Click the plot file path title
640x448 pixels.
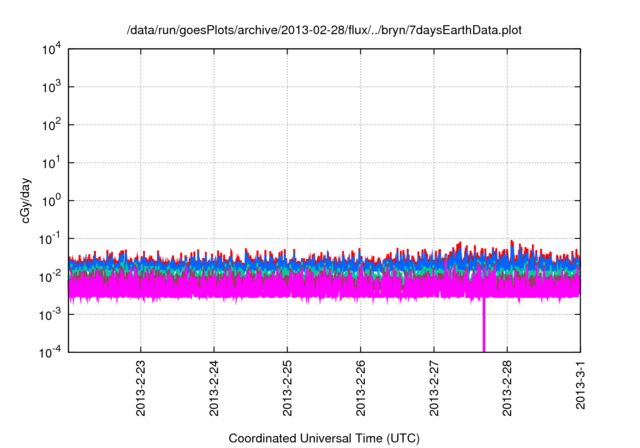click(x=324, y=30)
